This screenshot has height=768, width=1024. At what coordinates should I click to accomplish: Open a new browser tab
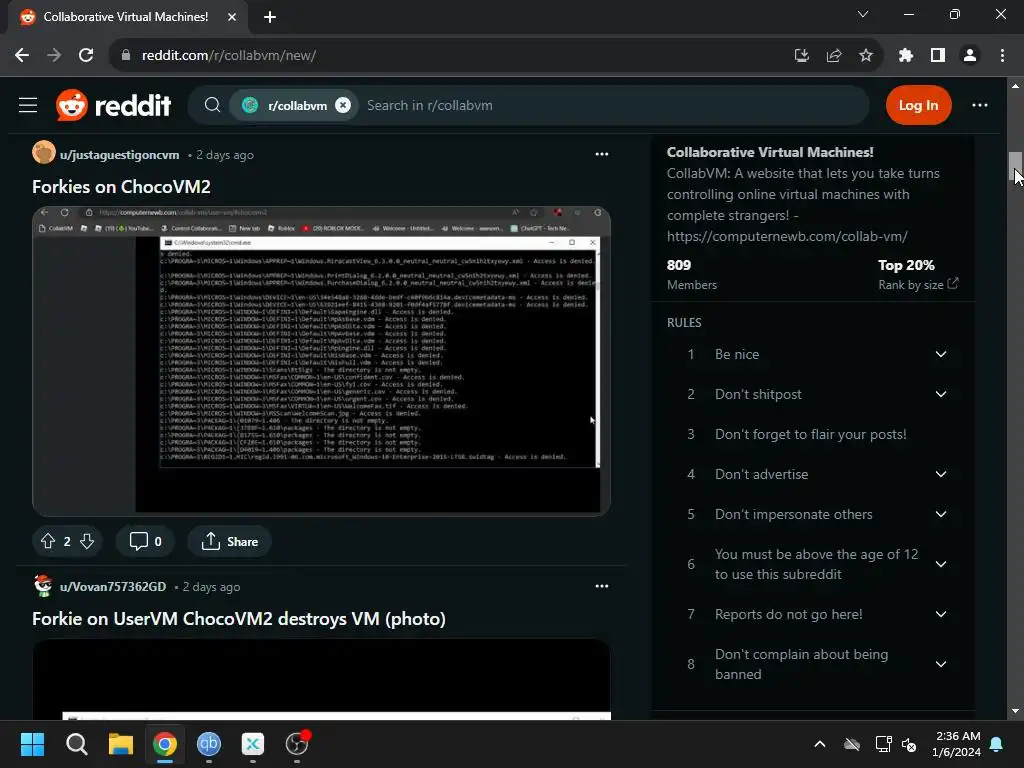(270, 17)
